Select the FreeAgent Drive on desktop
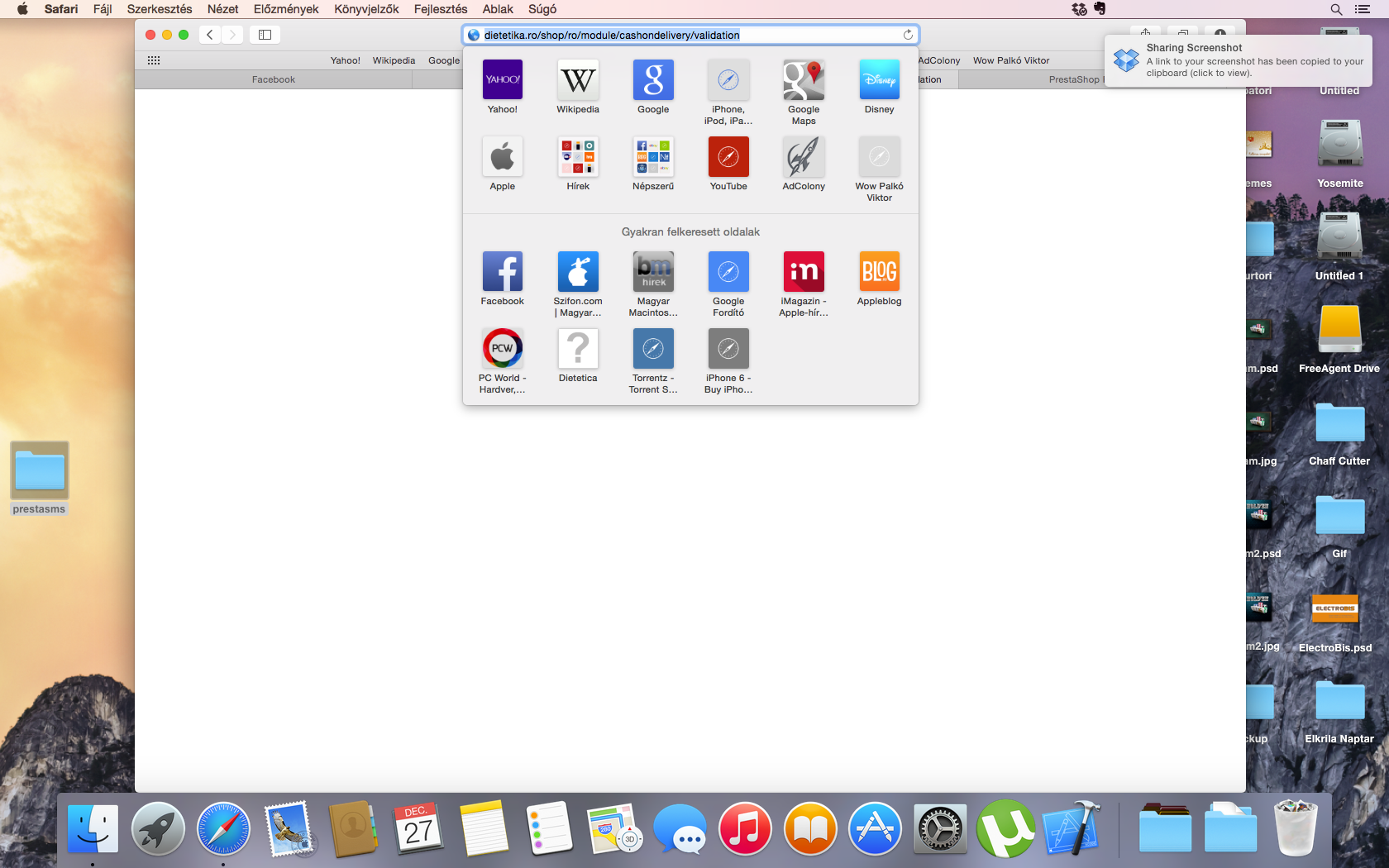Screen dimensions: 1389x868 click(x=1339, y=339)
